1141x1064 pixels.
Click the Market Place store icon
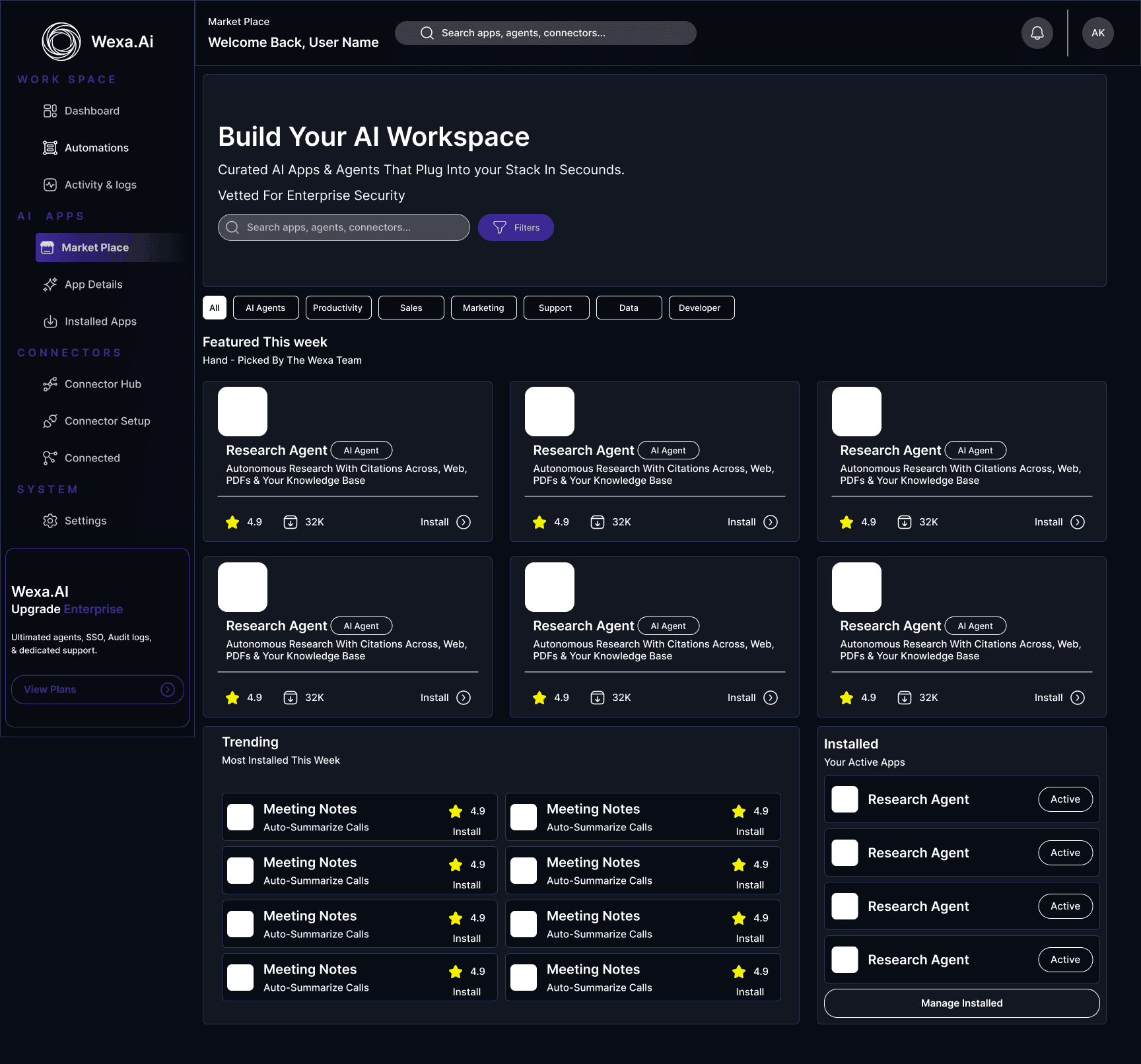coord(48,248)
